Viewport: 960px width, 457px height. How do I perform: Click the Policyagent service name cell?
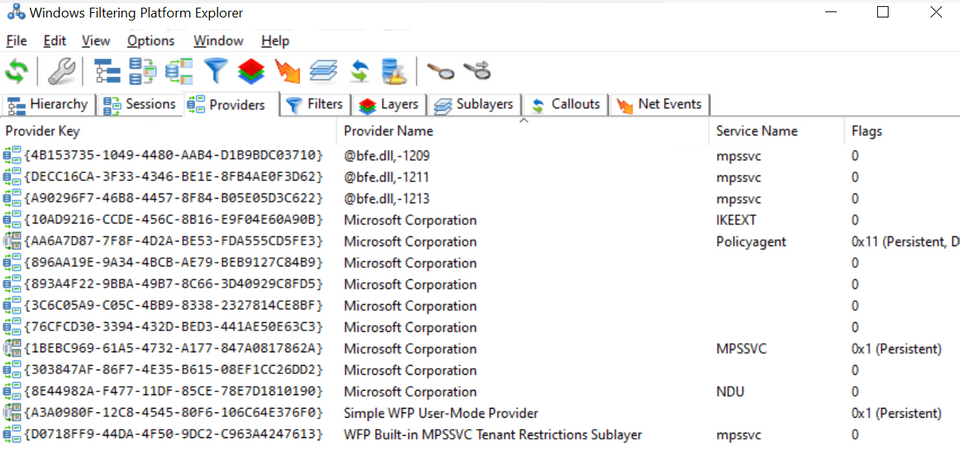tap(751, 241)
